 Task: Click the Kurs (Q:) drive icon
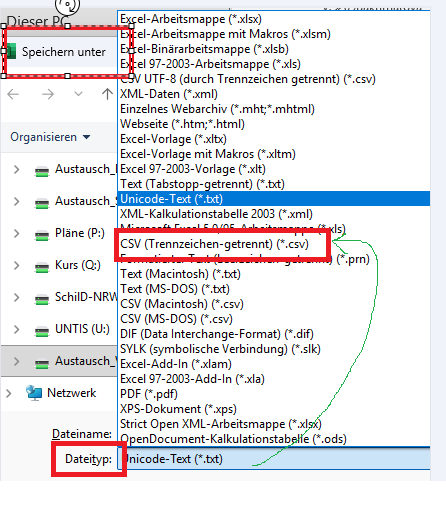(x=42, y=267)
